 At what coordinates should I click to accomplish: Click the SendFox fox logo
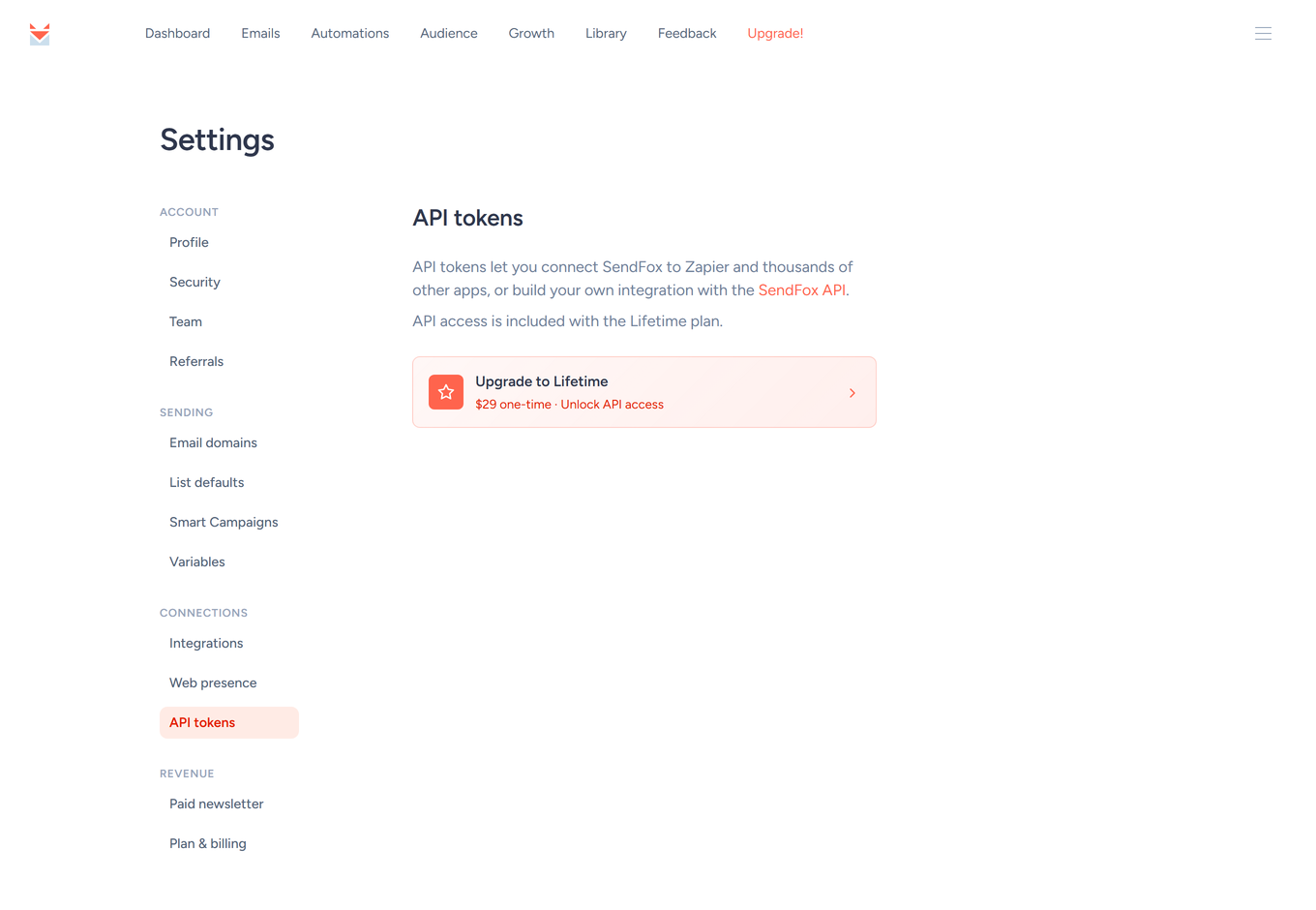[x=40, y=34]
